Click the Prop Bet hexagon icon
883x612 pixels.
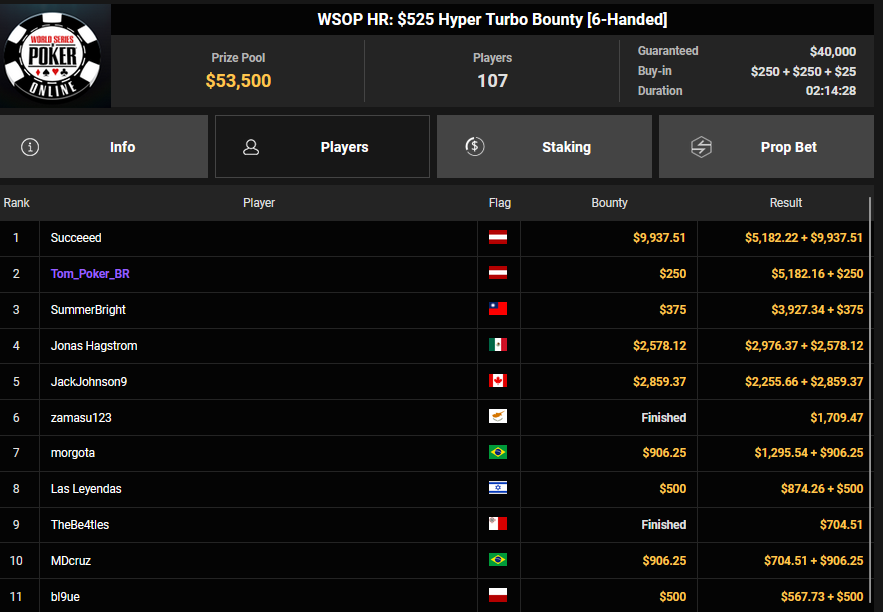[701, 147]
